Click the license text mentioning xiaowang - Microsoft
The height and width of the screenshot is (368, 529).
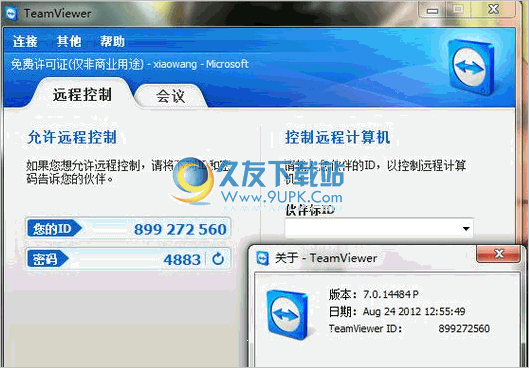tap(130, 64)
